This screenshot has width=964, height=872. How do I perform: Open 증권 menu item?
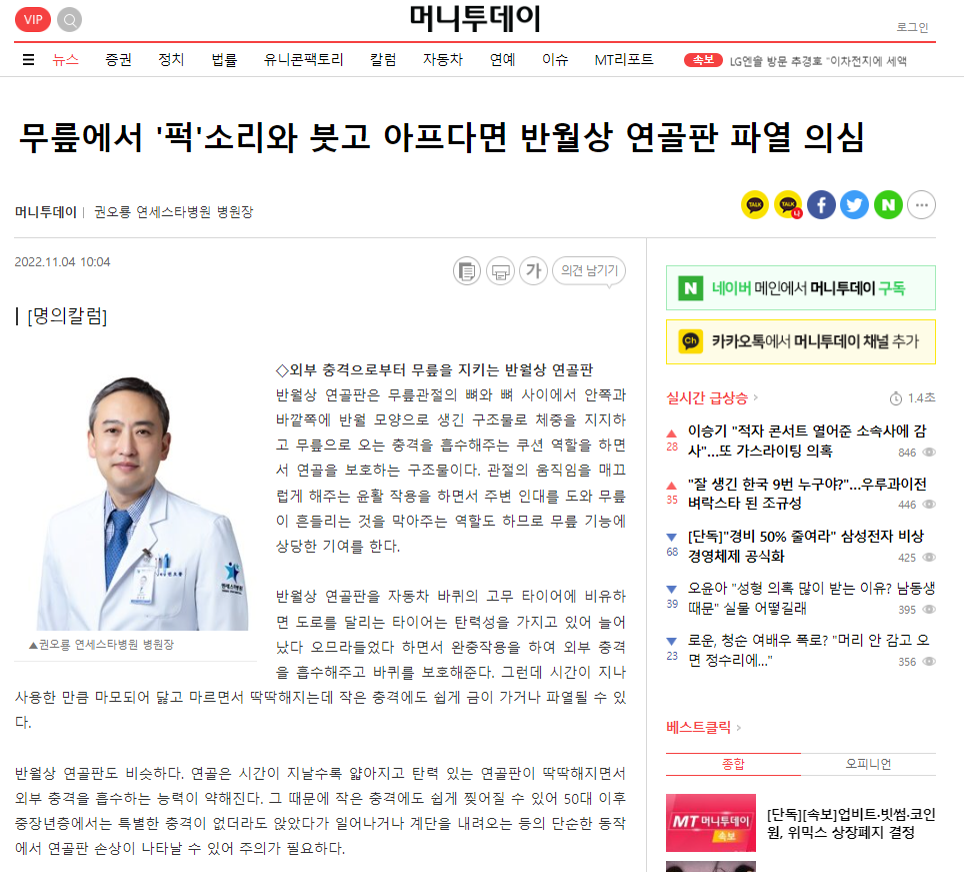[118, 60]
